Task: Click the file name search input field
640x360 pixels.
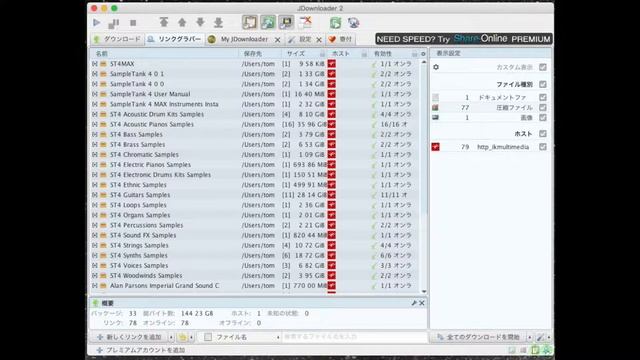Action: (354, 337)
